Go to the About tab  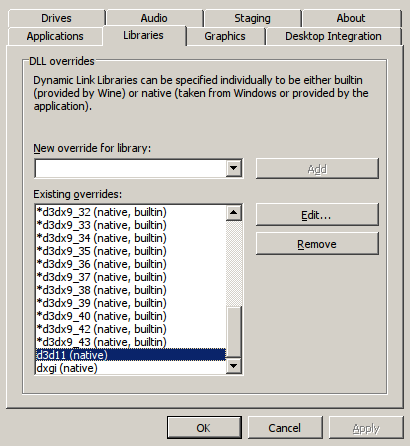point(351,18)
